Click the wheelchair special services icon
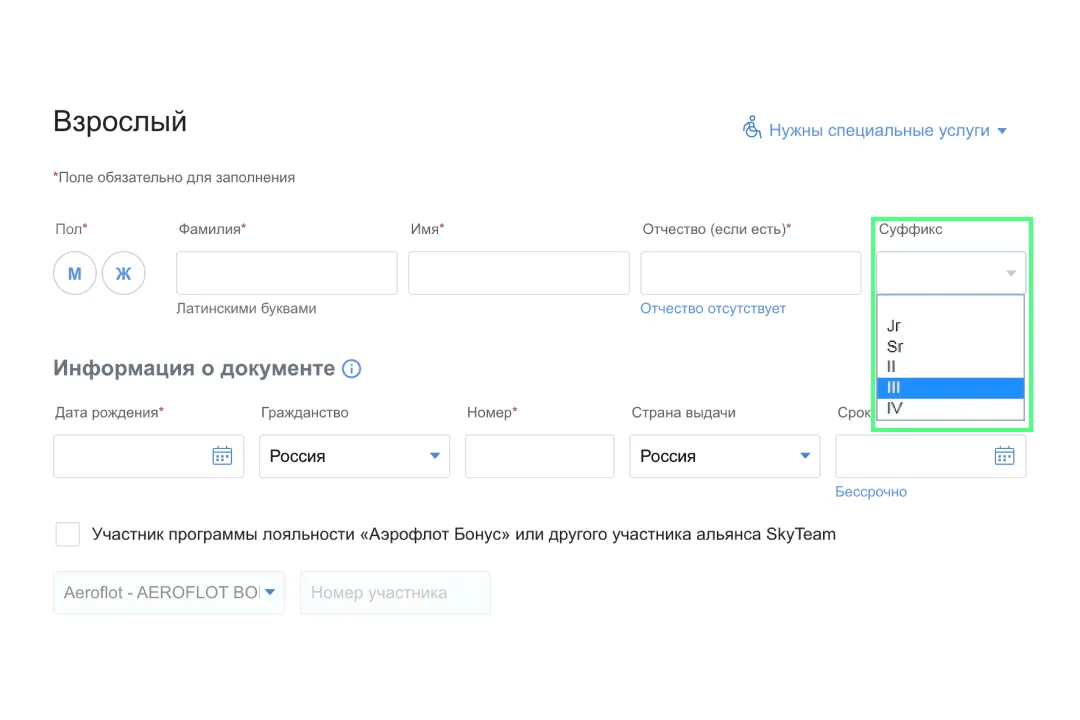Image resolution: width=1080 pixels, height=720 pixels. 752,128
